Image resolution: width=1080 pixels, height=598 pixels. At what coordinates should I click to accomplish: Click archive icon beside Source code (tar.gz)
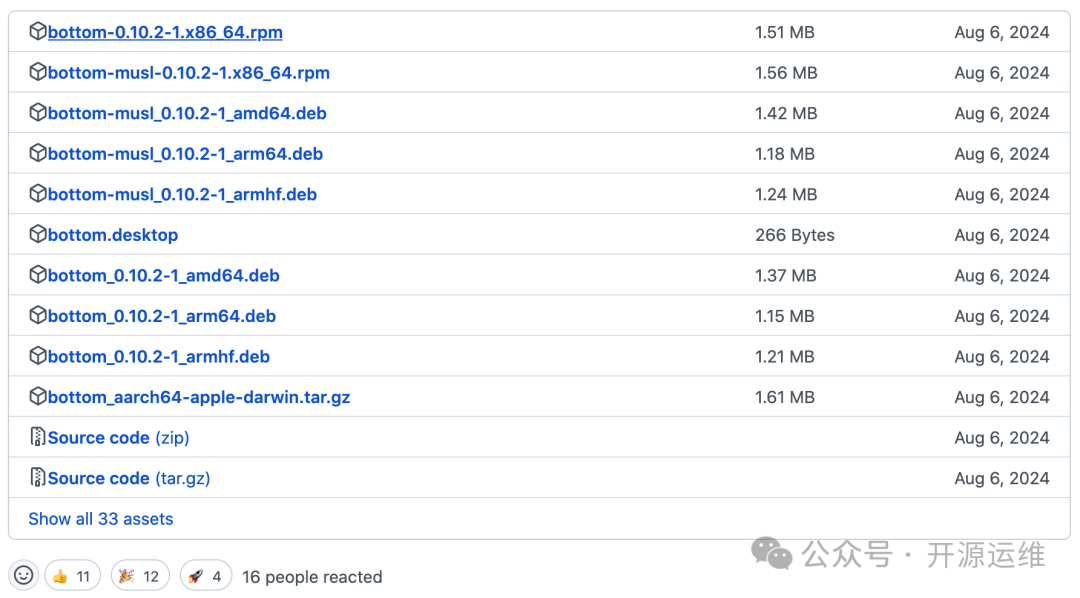pos(38,478)
